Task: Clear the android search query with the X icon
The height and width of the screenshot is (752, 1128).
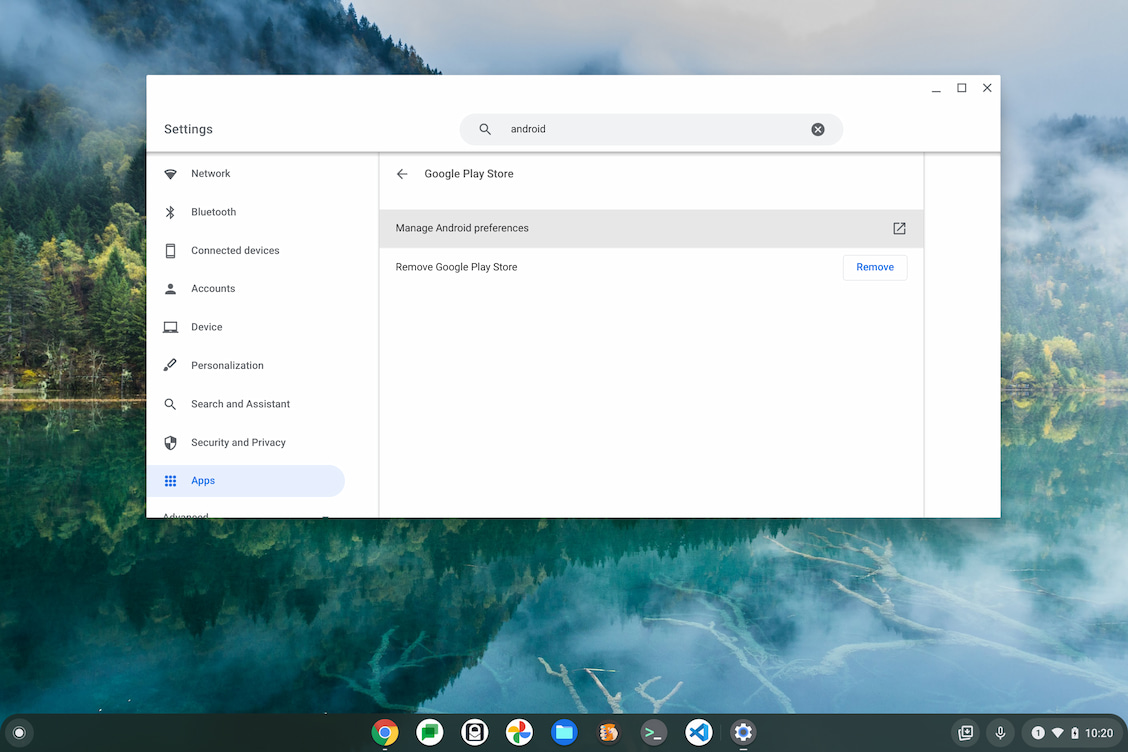Action: 818,128
